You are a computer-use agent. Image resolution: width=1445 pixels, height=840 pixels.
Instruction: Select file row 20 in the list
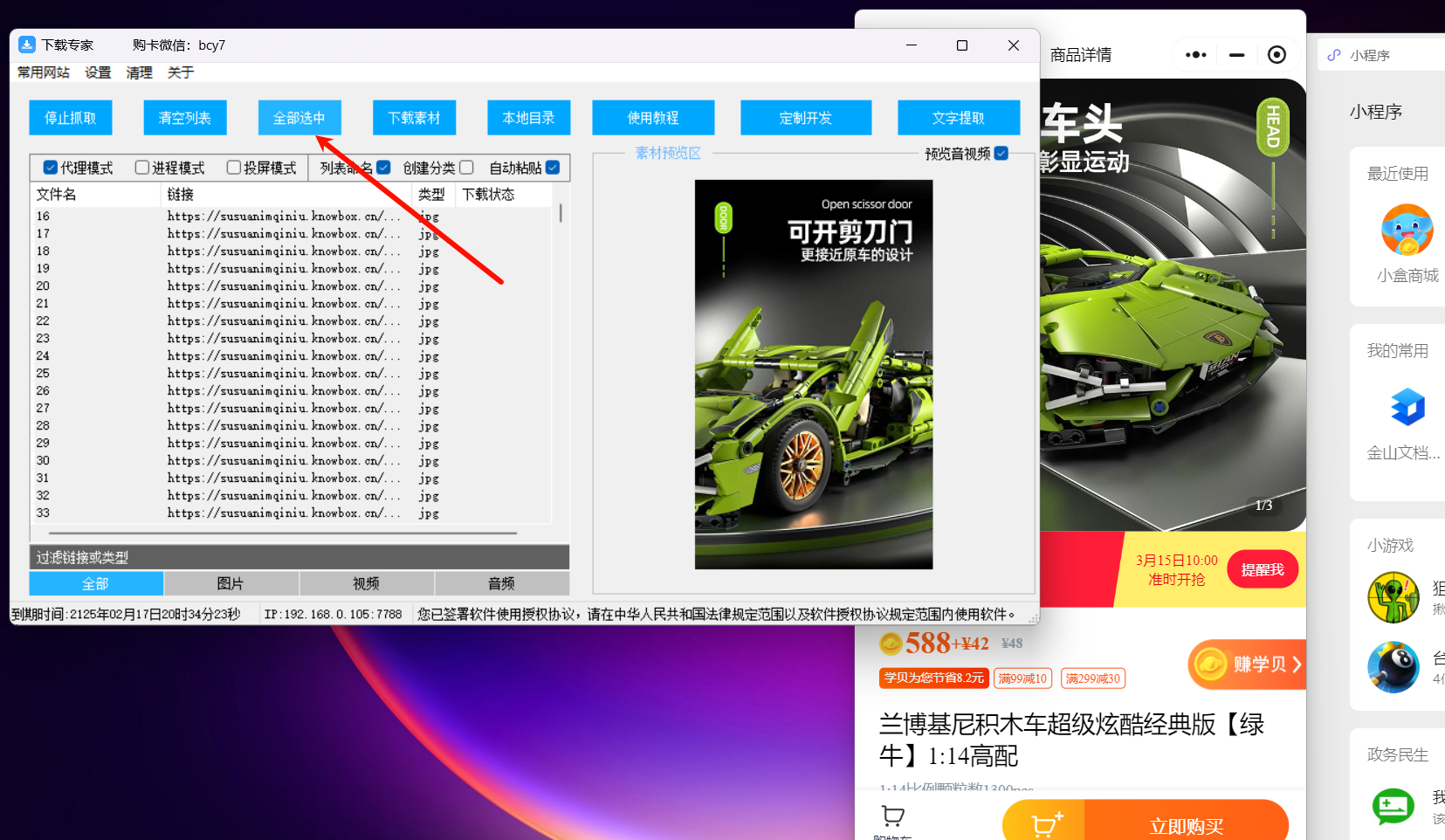(x=292, y=286)
